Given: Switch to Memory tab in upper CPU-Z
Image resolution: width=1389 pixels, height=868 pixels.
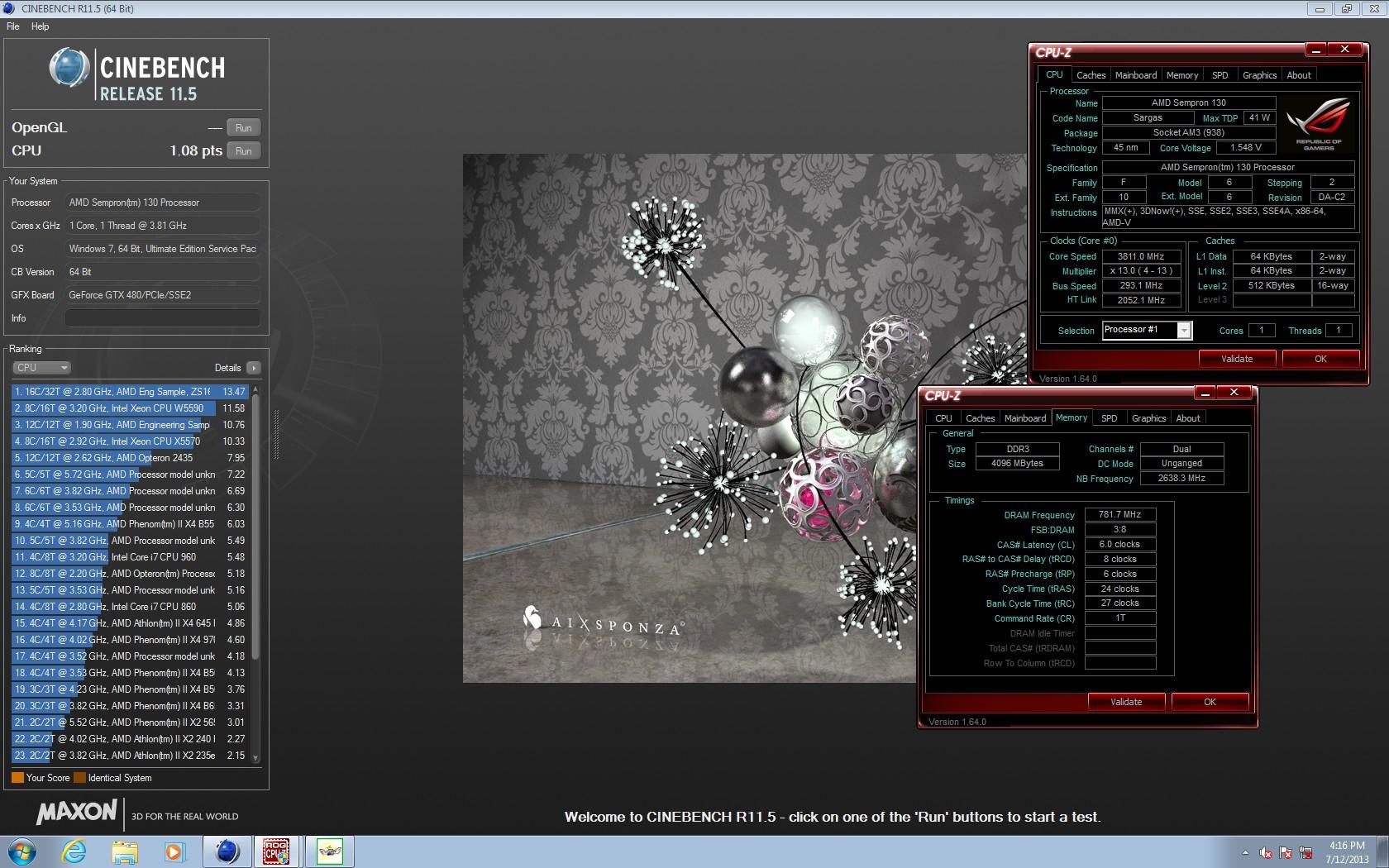Looking at the screenshot, I should [1182, 75].
